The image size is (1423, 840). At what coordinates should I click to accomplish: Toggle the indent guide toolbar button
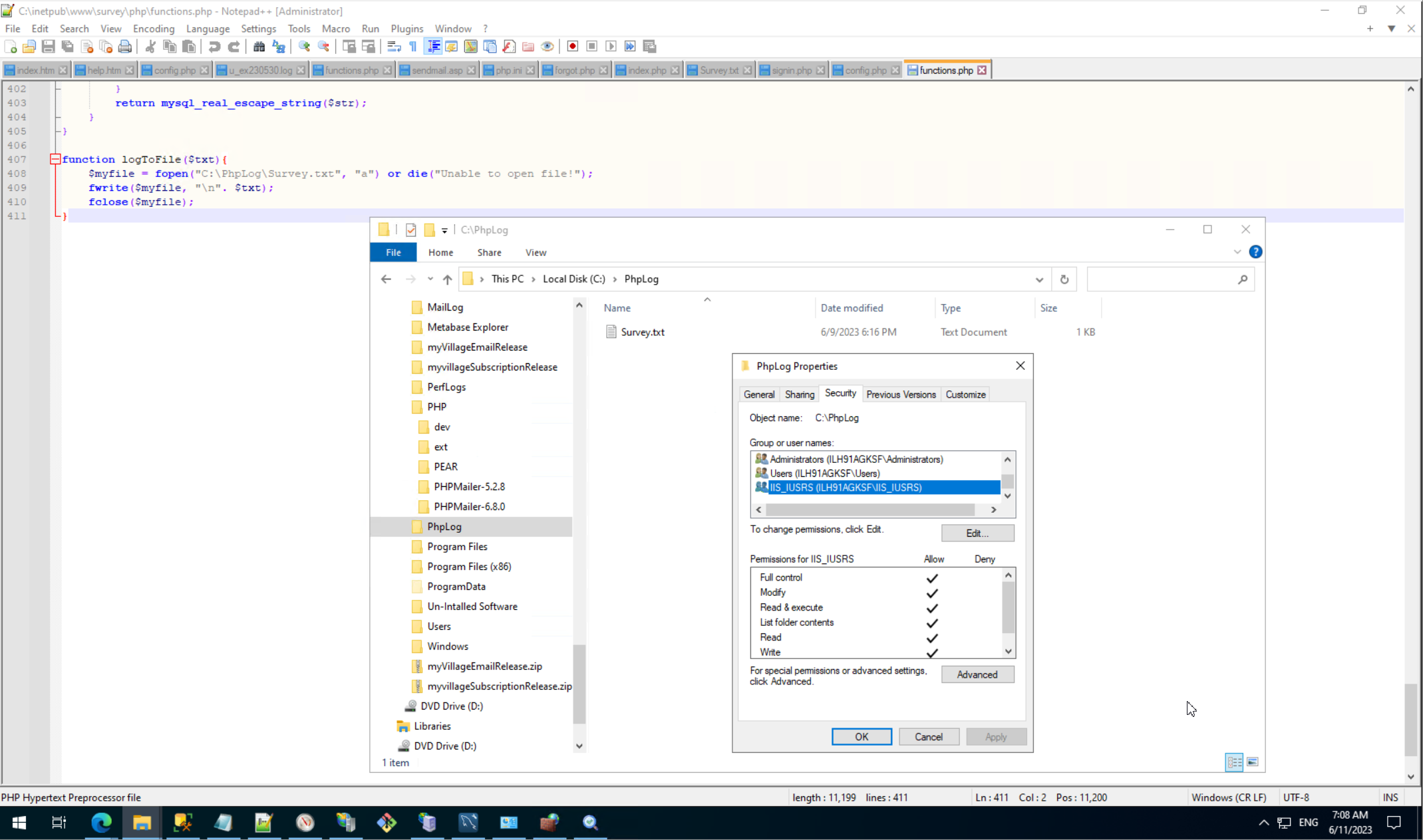click(433, 47)
